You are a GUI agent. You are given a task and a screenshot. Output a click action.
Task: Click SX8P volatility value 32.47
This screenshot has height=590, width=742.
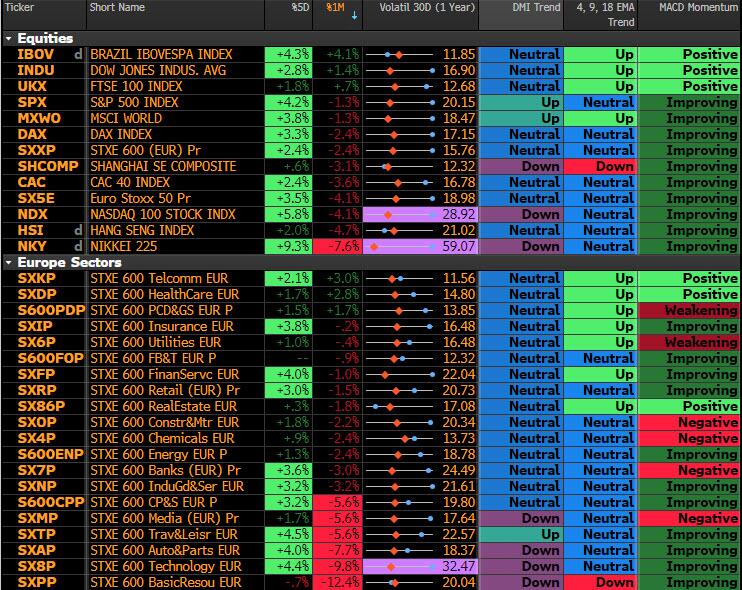458,566
